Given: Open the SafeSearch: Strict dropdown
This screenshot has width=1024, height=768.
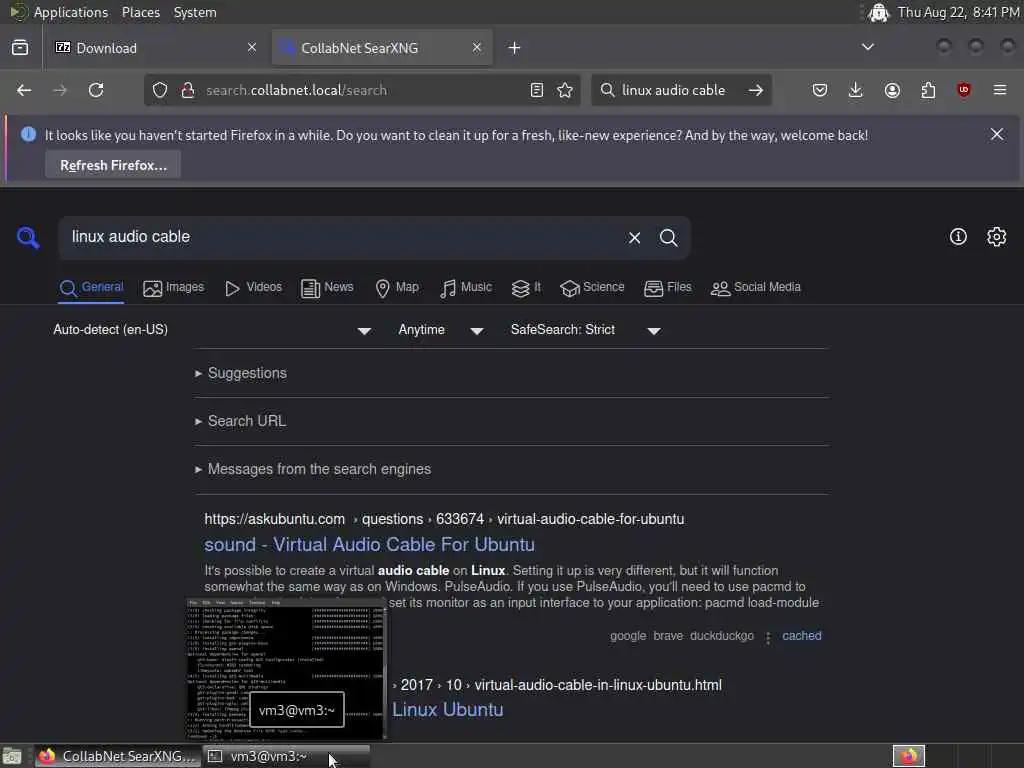Looking at the screenshot, I should tap(585, 330).
